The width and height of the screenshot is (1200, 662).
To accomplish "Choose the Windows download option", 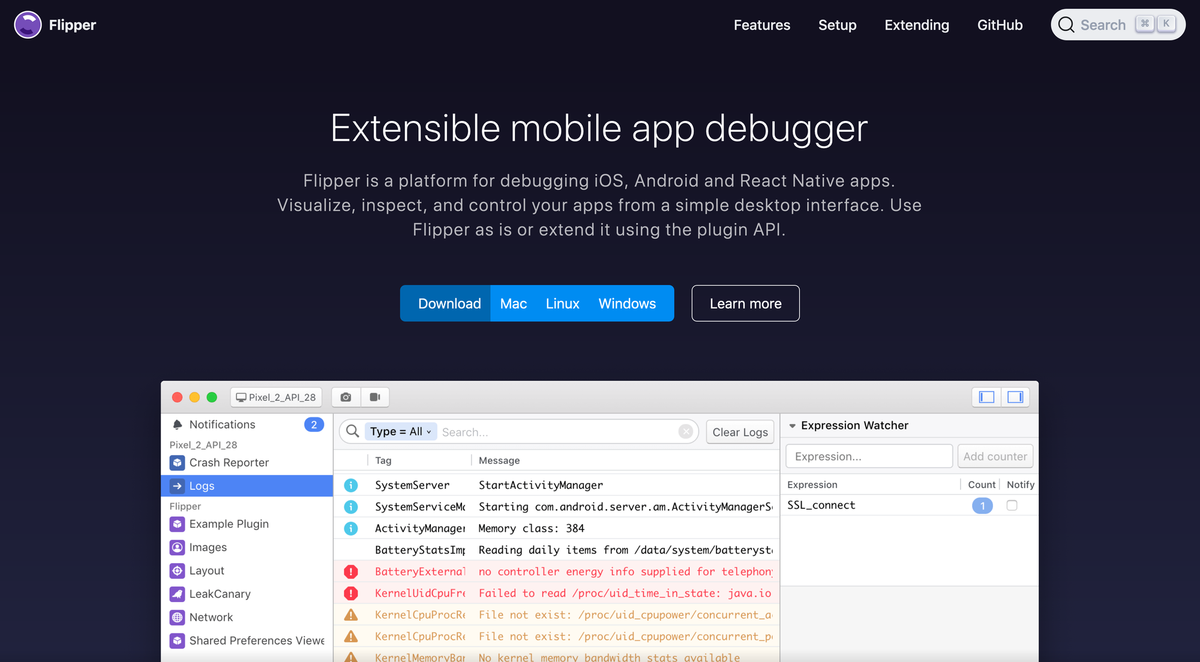I will (x=627, y=303).
